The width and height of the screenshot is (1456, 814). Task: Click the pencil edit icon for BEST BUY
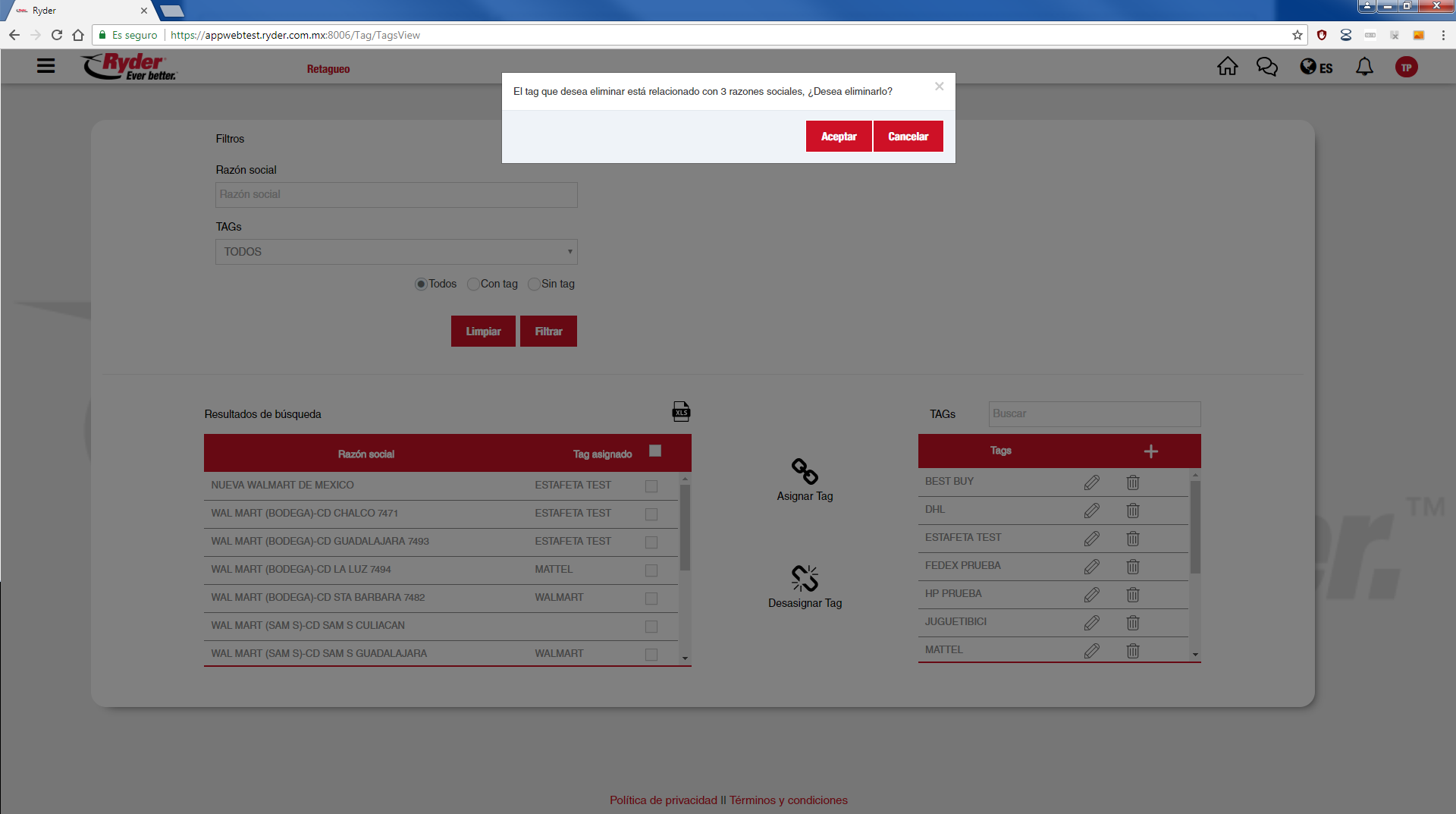pos(1091,482)
